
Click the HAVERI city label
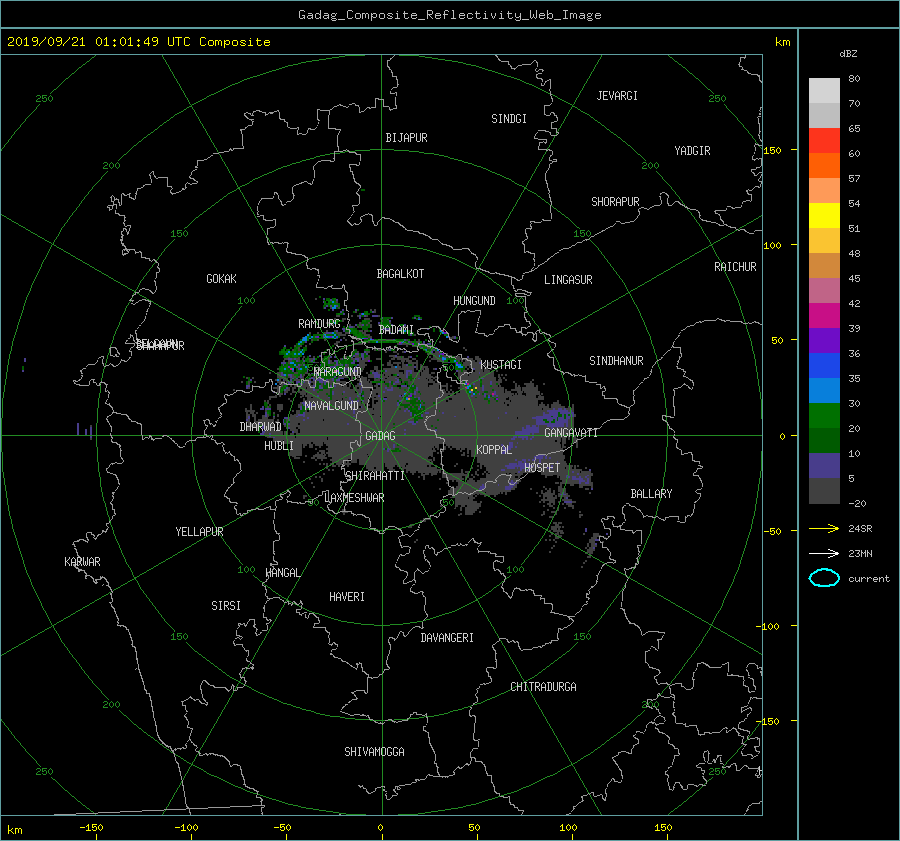pos(347,597)
